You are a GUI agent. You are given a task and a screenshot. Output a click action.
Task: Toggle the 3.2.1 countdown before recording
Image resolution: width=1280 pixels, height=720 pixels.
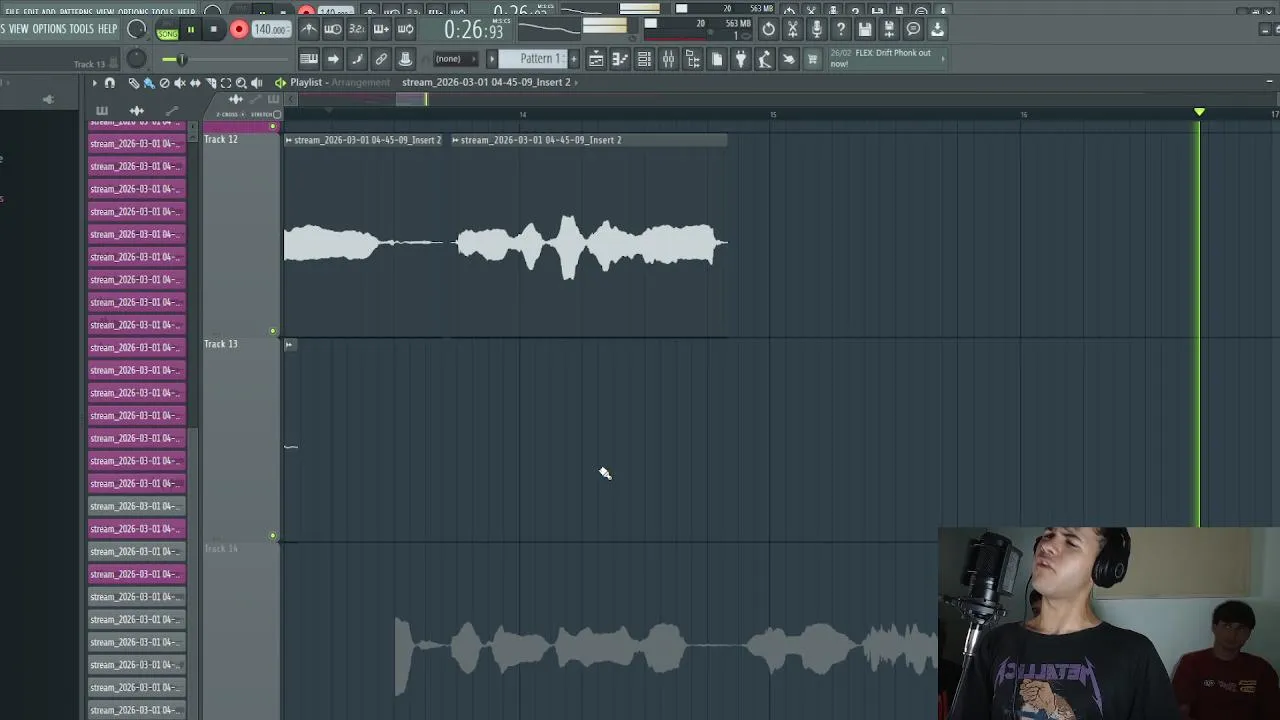coord(357,30)
